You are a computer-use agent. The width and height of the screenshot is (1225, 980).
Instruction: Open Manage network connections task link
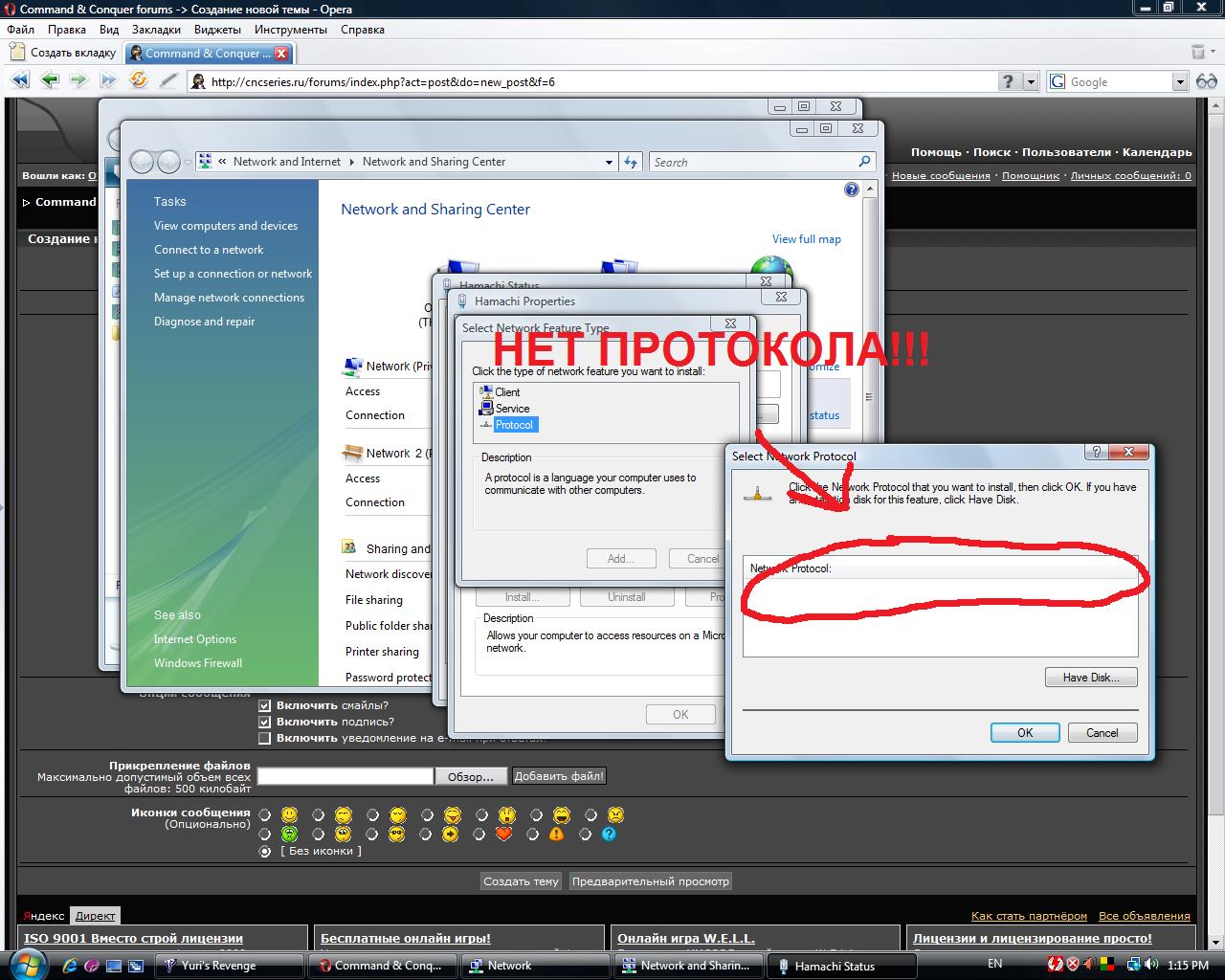tap(229, 298)
